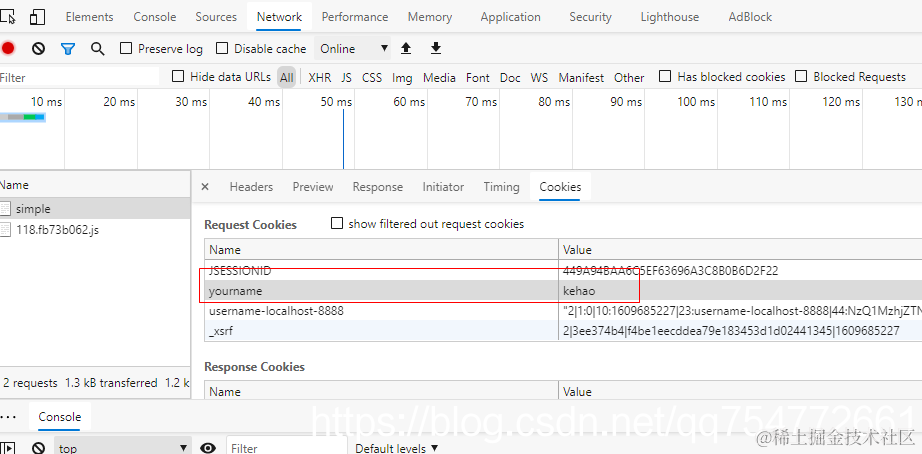Switch to the Console panel tab
Screen dimensions: 922x454
coord(155,17)
